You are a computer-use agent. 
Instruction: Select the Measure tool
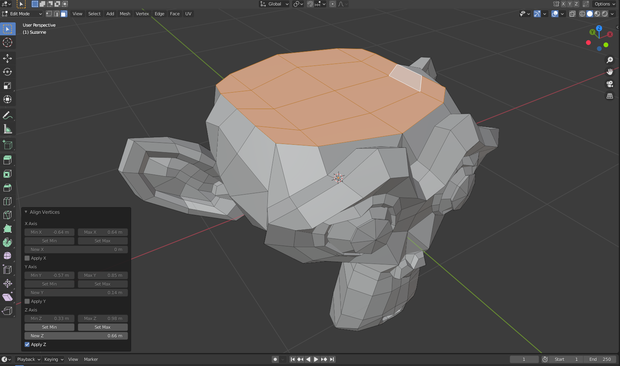[8, 129]
